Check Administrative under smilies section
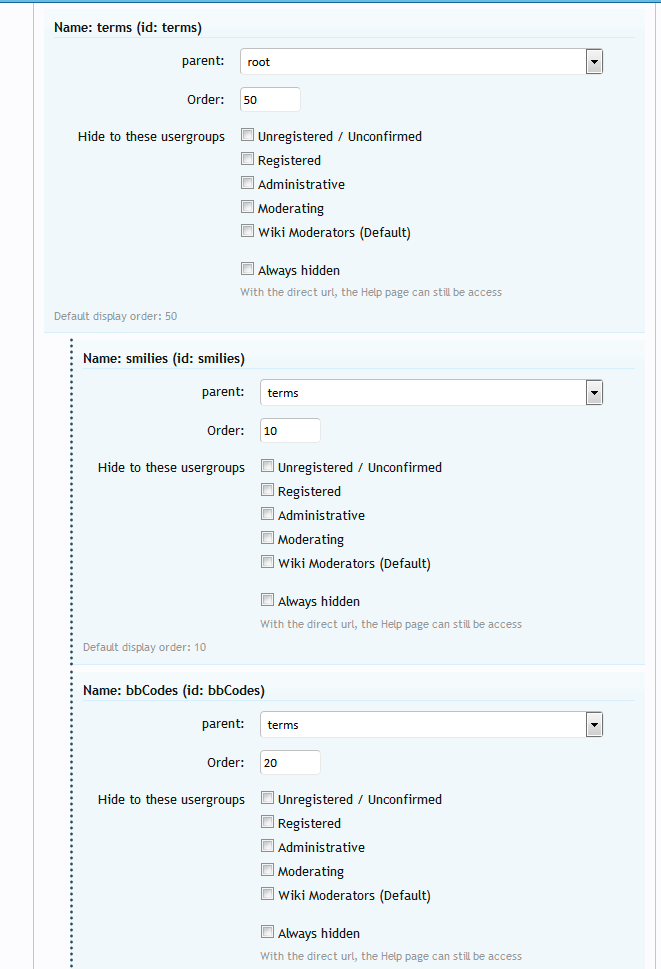Viewport: 661px width, 969px height. [267, 514]
